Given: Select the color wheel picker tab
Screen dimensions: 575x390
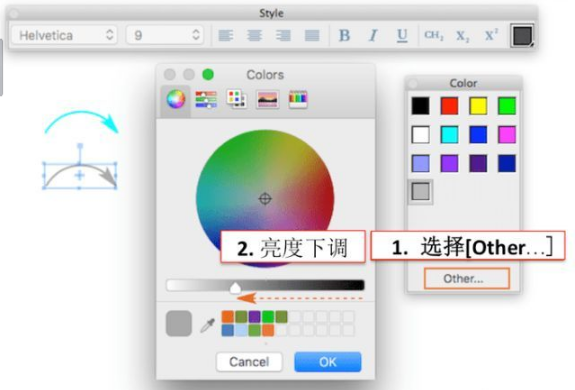Looking at the screenshot, I should coord(176,99).
